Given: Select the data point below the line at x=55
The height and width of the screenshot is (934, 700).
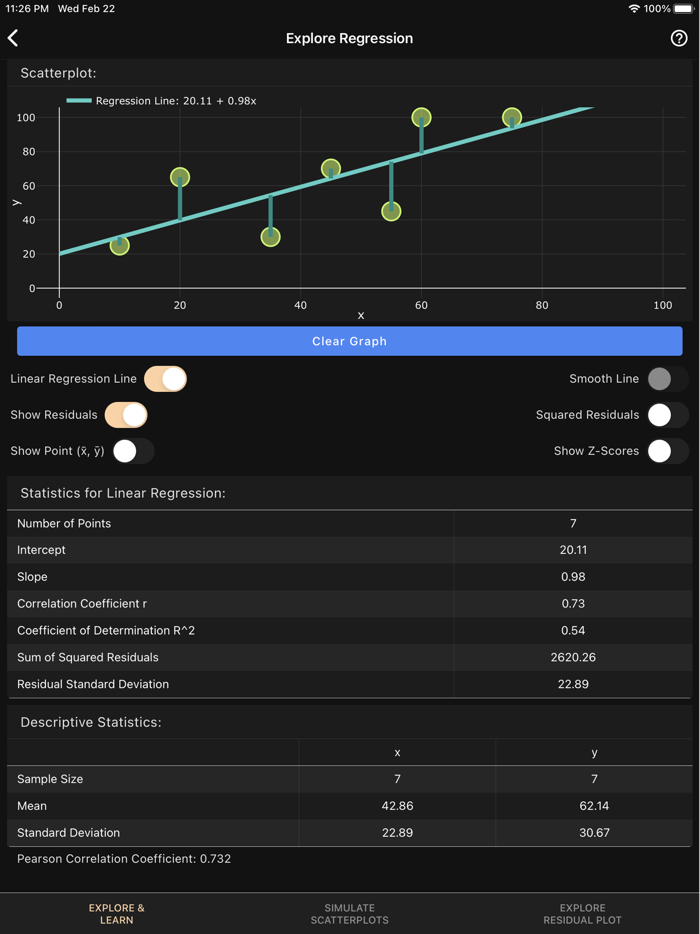Looking at the screenshot, I should coord(391,210).
